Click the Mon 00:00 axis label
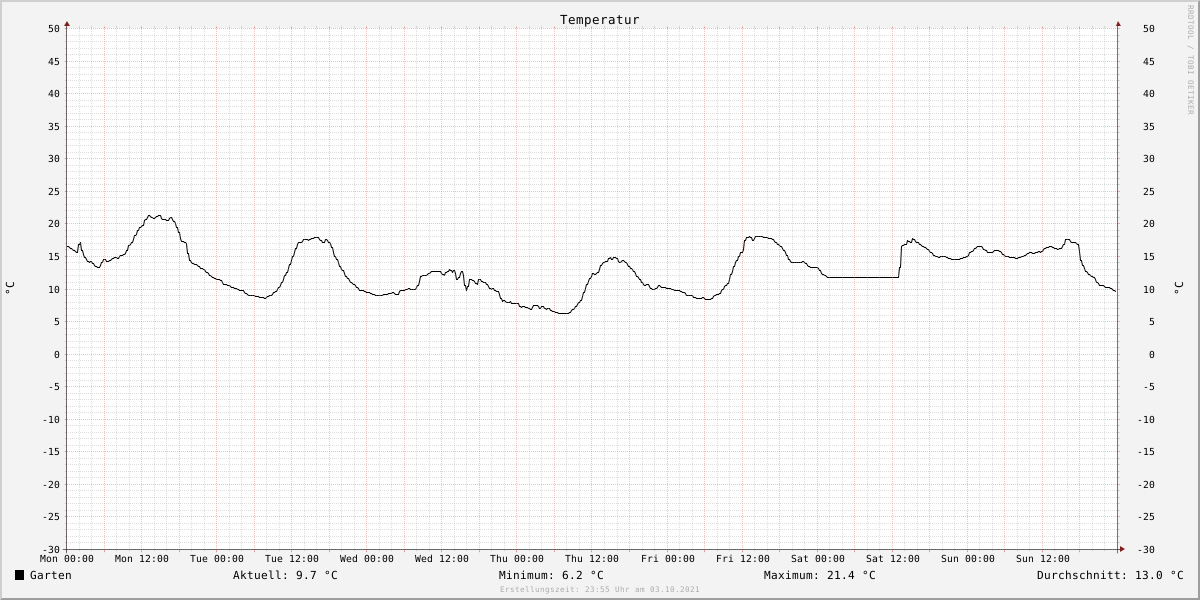The height and width of the screenshot is (600, 1200). click(x=67, y=559)
